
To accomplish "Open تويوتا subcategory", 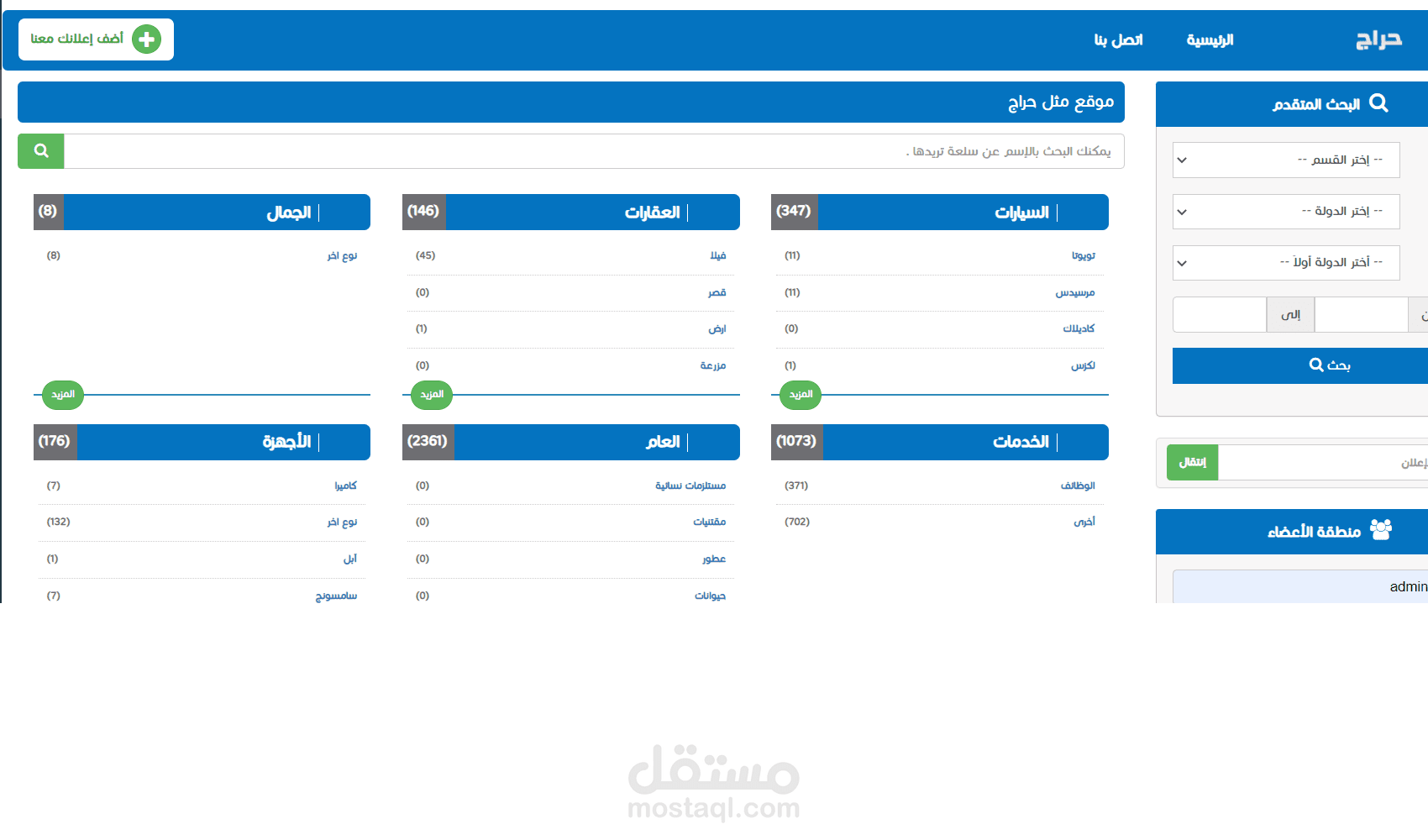I will tap(1083, 255).
